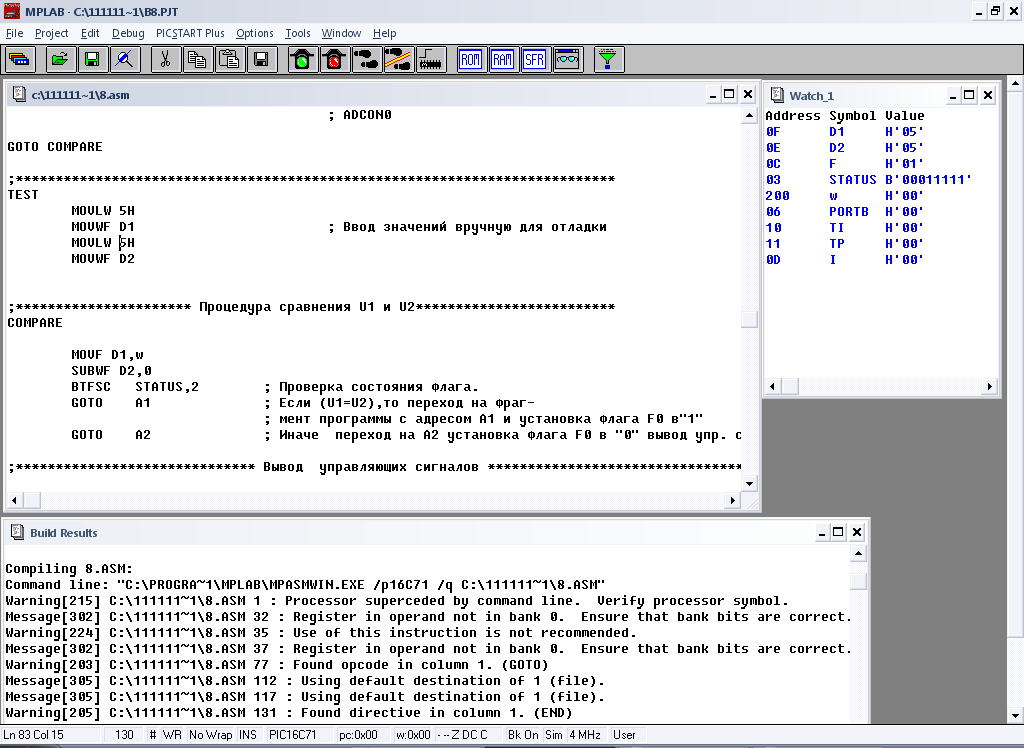Click the green traffic light run icon
Screen dimensions: 1024x748
tap(302, 59)
